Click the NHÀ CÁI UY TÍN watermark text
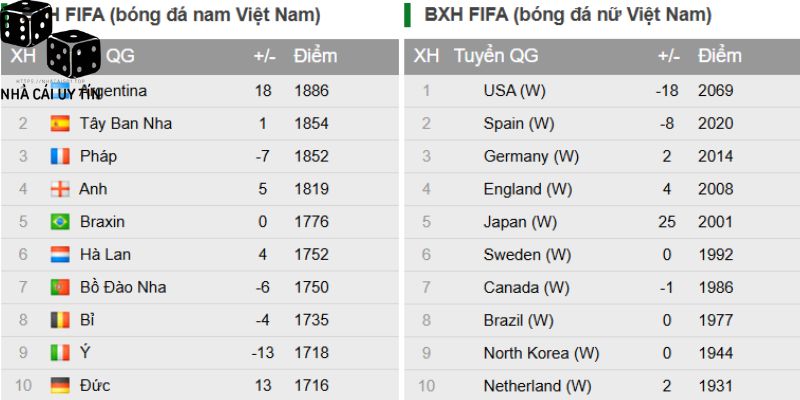Image resolution: width=800 pixels, height=400 pixels. click(x=50, y=94)
